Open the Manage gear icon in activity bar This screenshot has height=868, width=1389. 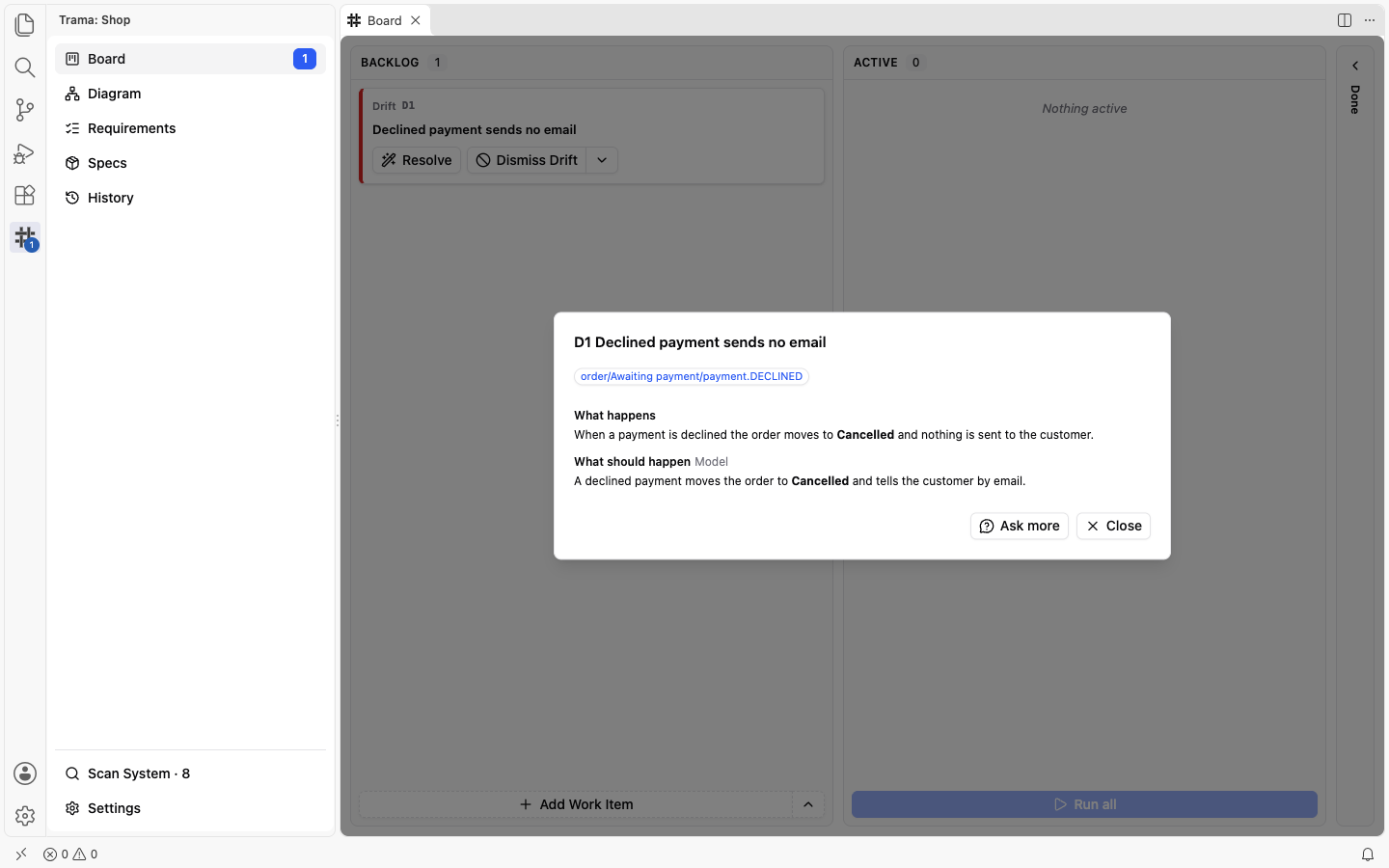tap(25, 816)
